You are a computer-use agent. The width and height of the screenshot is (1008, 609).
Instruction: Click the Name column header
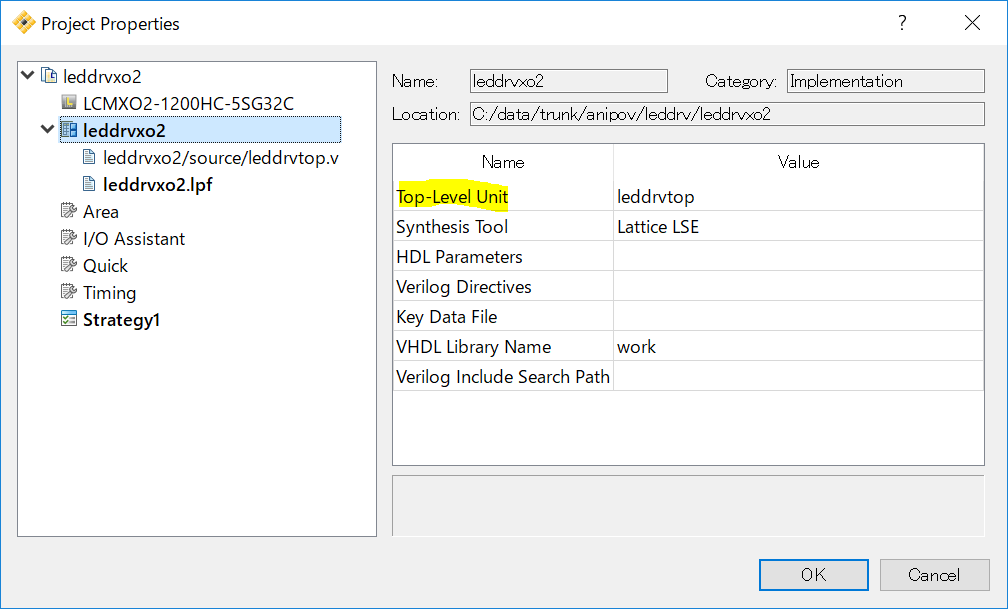pyautogui.click(x=503, y=162)
